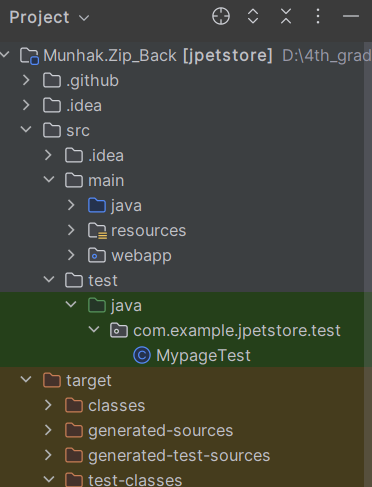This screenshot has width=372, height=487.
Task: Collapse the target folder
Action: [x=26, y=379]
